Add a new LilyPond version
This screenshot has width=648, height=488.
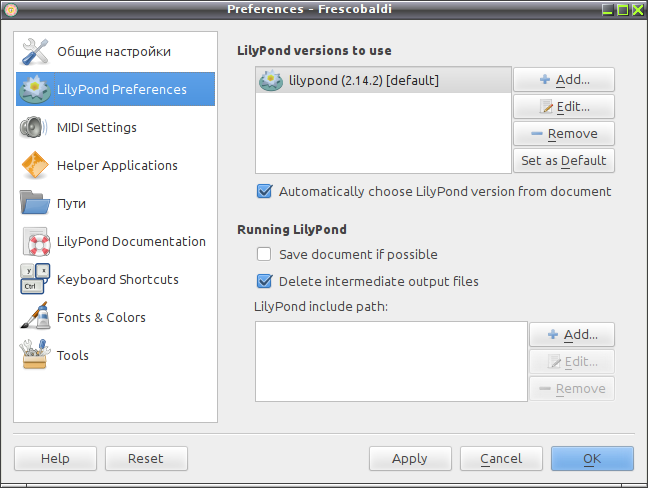[x=564, y=79]
